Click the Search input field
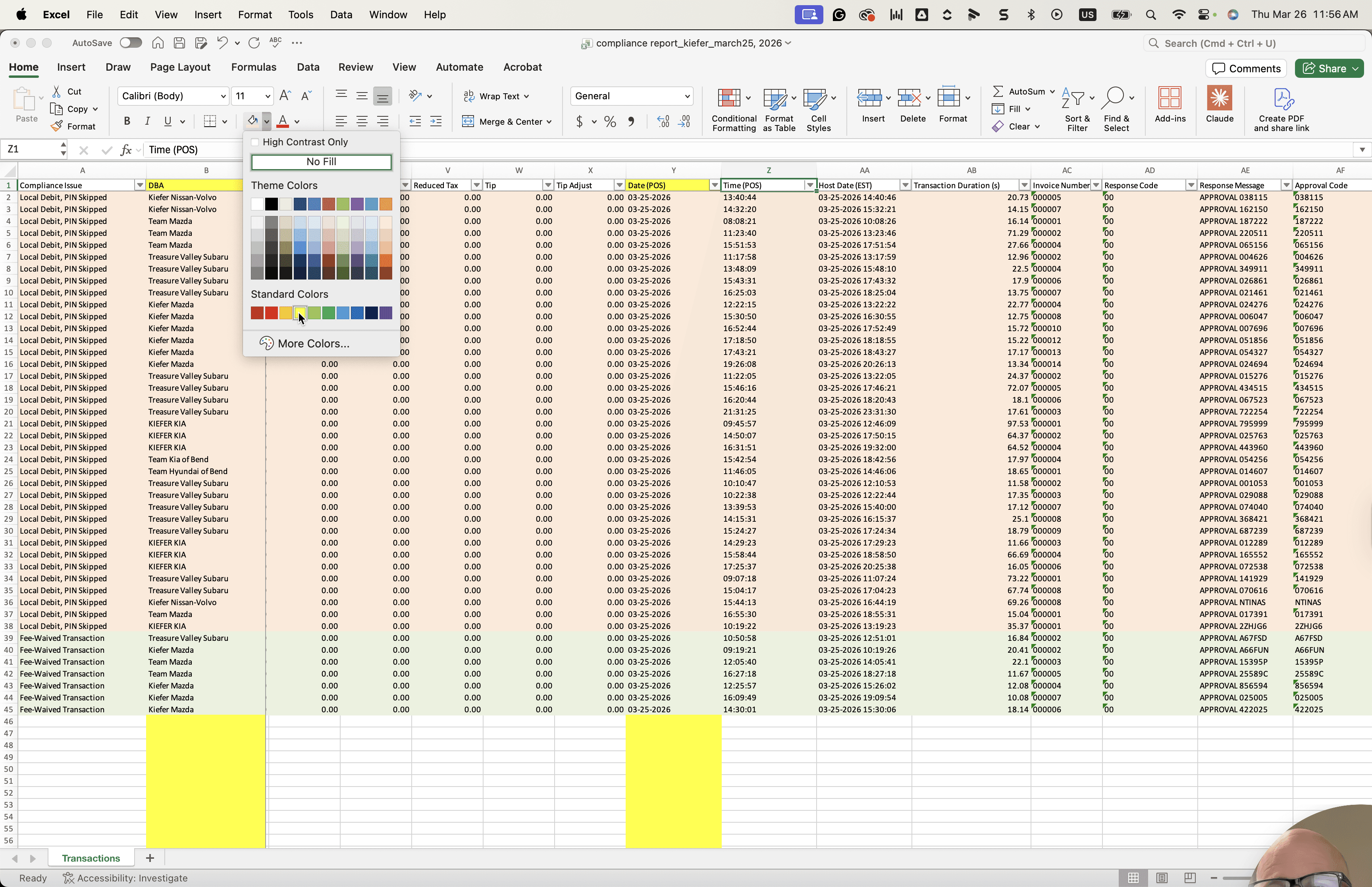The width and height of the screenshot is (1372, 887). point(1254,43)
